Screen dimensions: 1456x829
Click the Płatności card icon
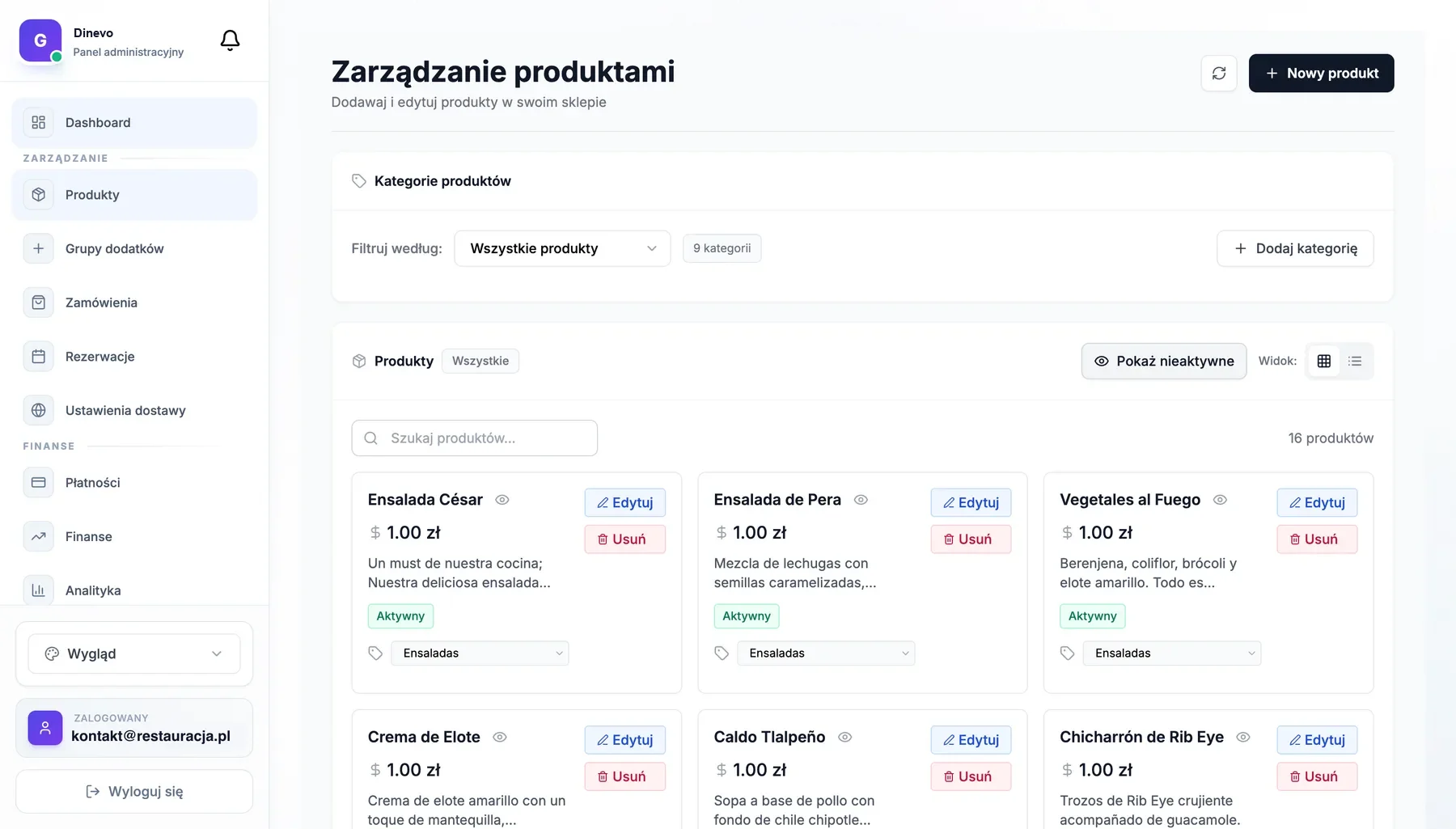[x=38, y=483]
